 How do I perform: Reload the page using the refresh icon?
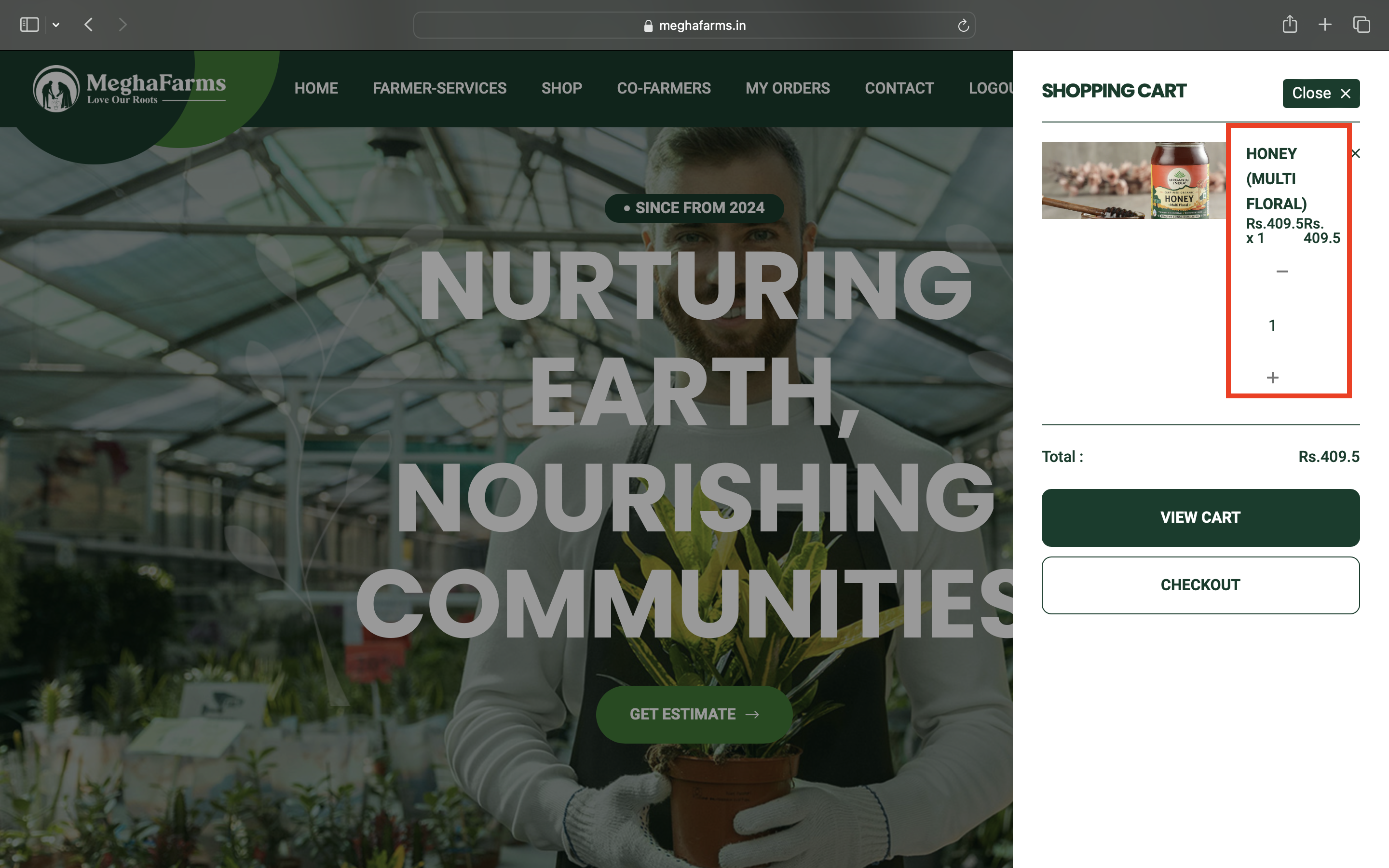click(x=963, y=25)
